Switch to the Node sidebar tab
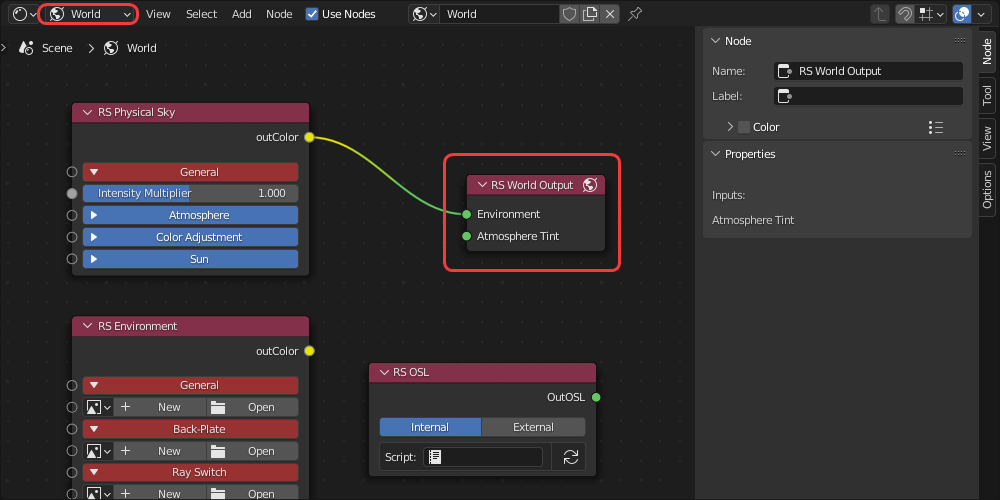 (987, 52)
